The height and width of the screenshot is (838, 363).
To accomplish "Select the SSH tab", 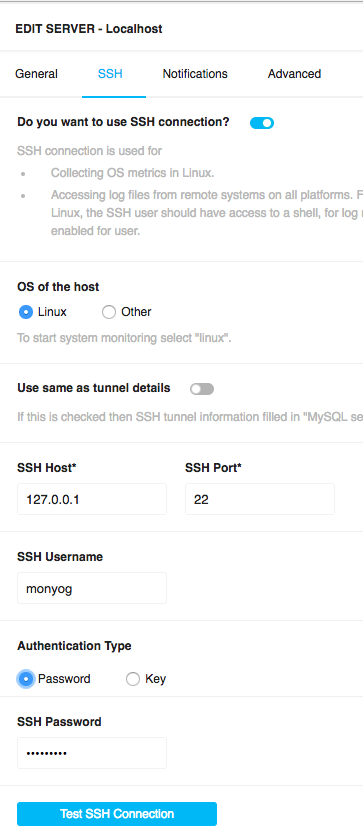I will point(110,74).
